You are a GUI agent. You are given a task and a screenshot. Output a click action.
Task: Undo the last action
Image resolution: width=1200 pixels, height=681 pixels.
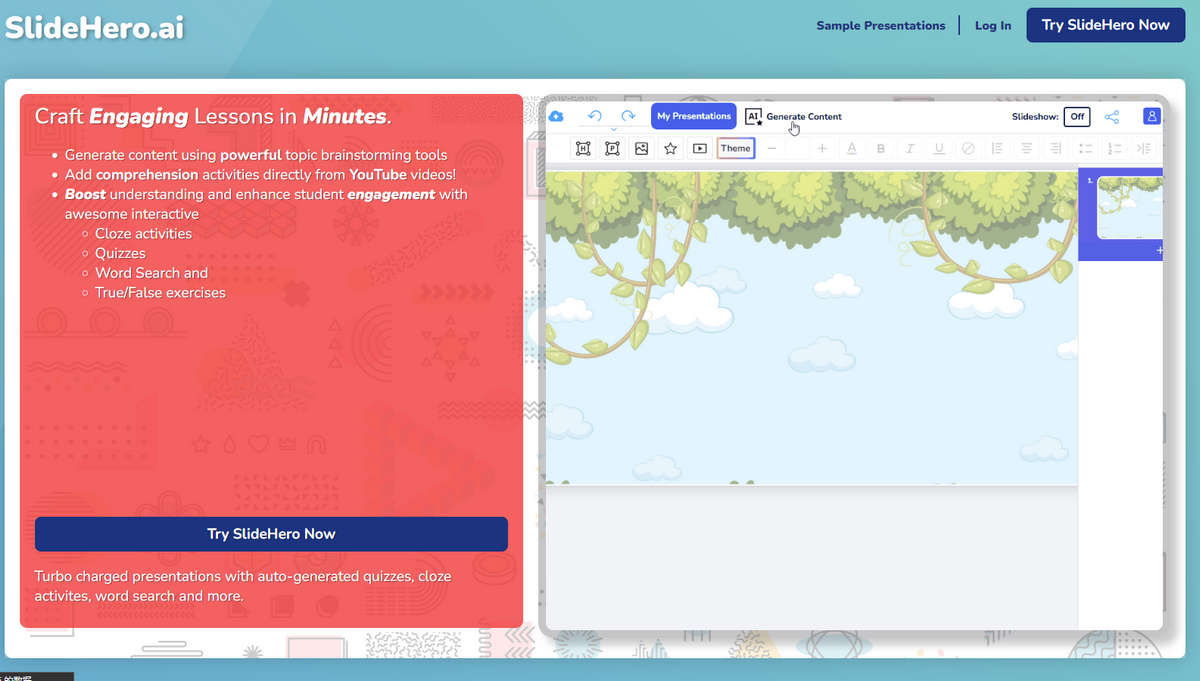594,116
